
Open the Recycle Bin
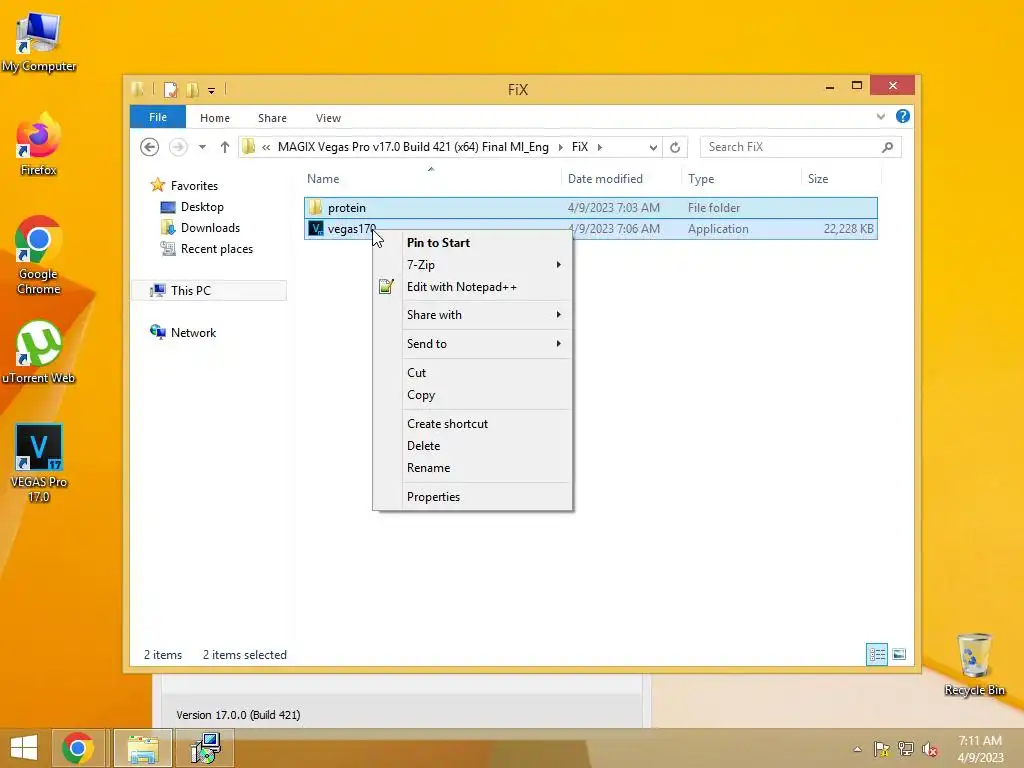point(974,664)
